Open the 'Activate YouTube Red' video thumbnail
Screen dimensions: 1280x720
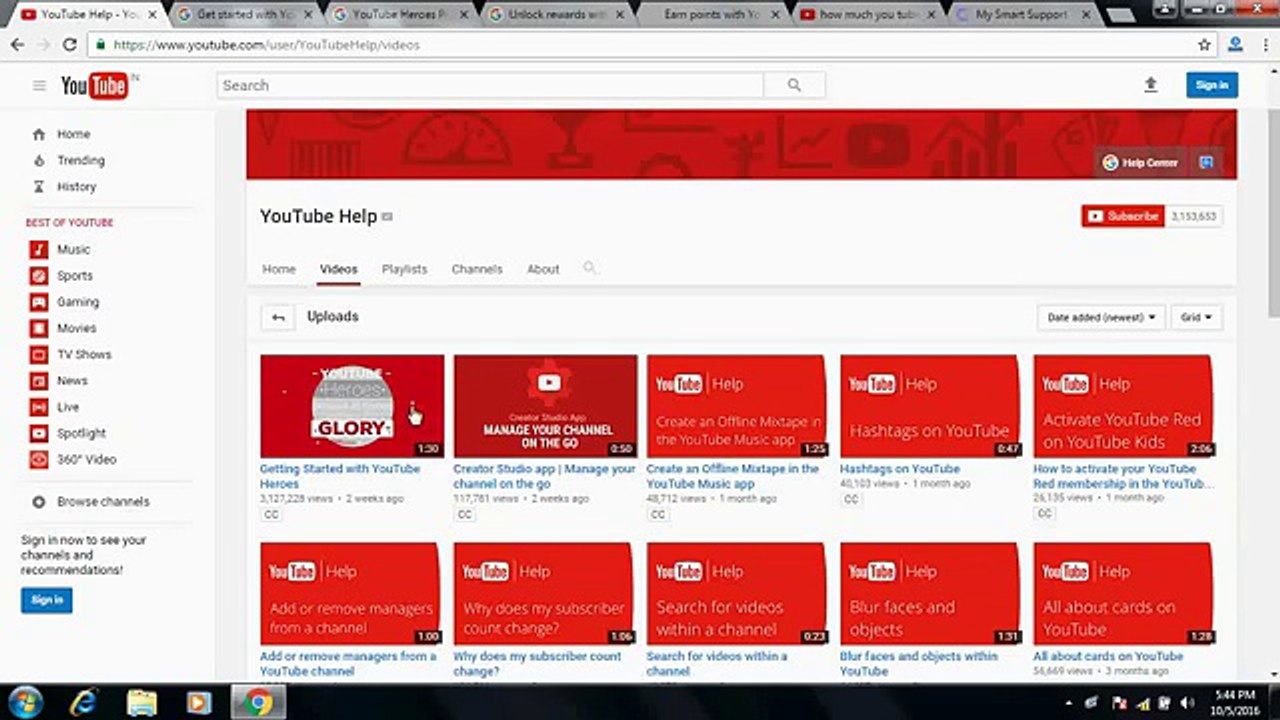1125,406
